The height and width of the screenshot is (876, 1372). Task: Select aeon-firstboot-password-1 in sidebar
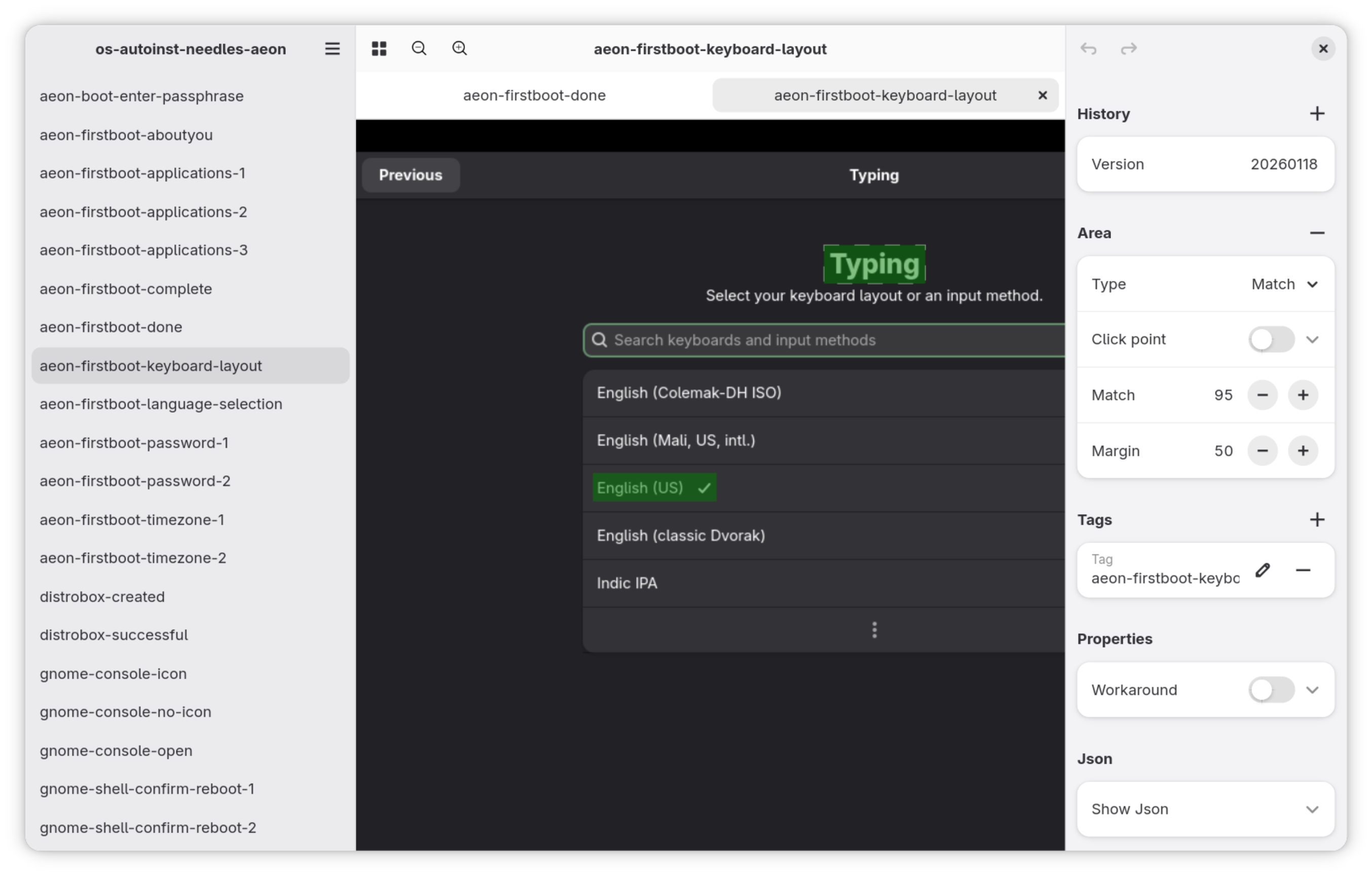pyautogui.click(x=190, y=443)
